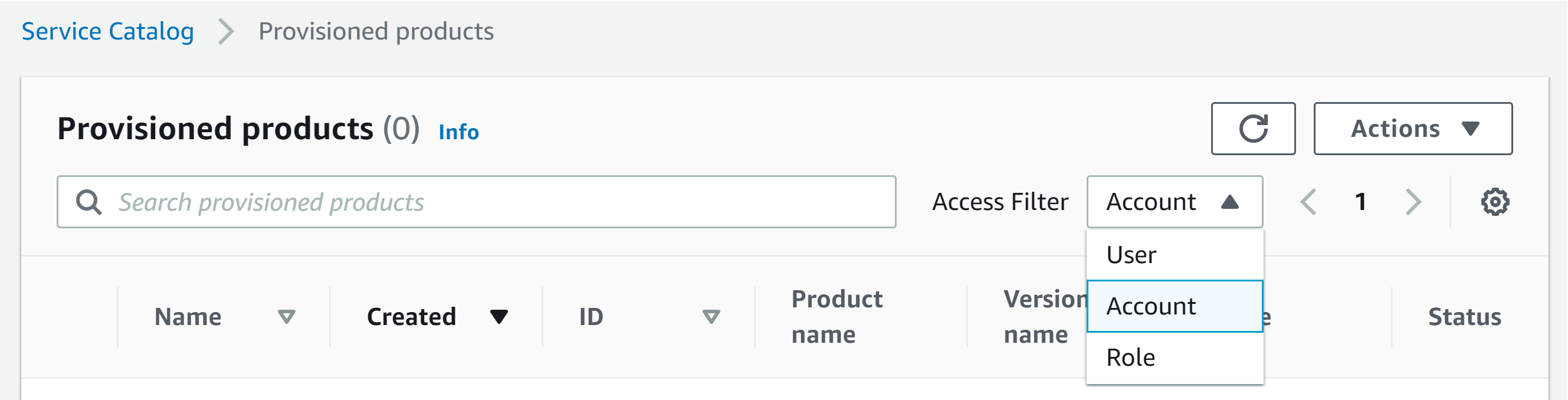This screenshot has height=400, width=1568.
Task: Click the Product name column header
Action: pyautogui.click(x=837, y=316)
